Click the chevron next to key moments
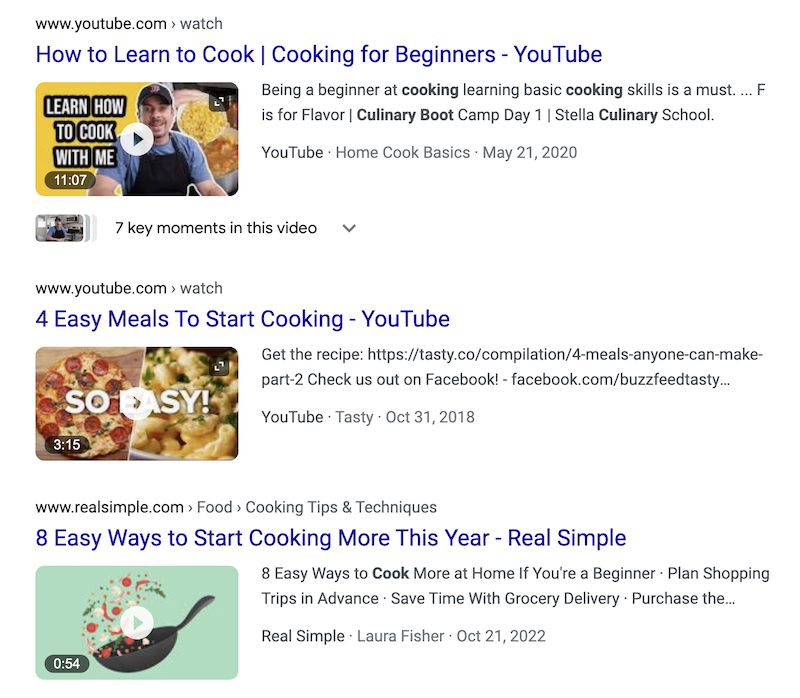This screenshot has height=698, width=800. pyautogui.click(x=349, y=228)
